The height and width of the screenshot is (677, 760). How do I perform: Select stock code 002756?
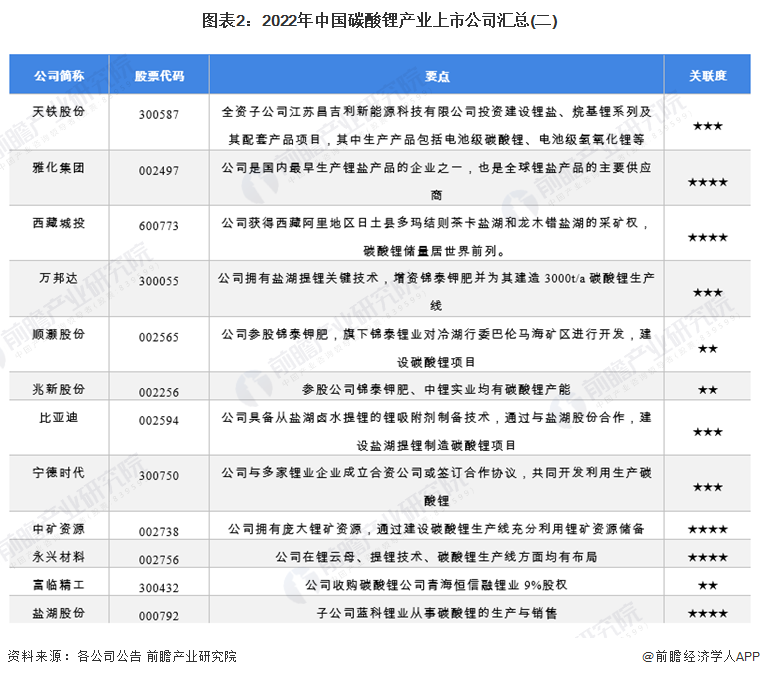(x=159, y=560)
